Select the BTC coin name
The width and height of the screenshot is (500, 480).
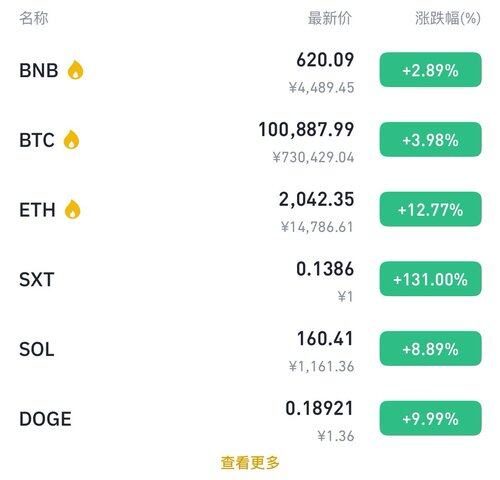[x=37, y=140]
